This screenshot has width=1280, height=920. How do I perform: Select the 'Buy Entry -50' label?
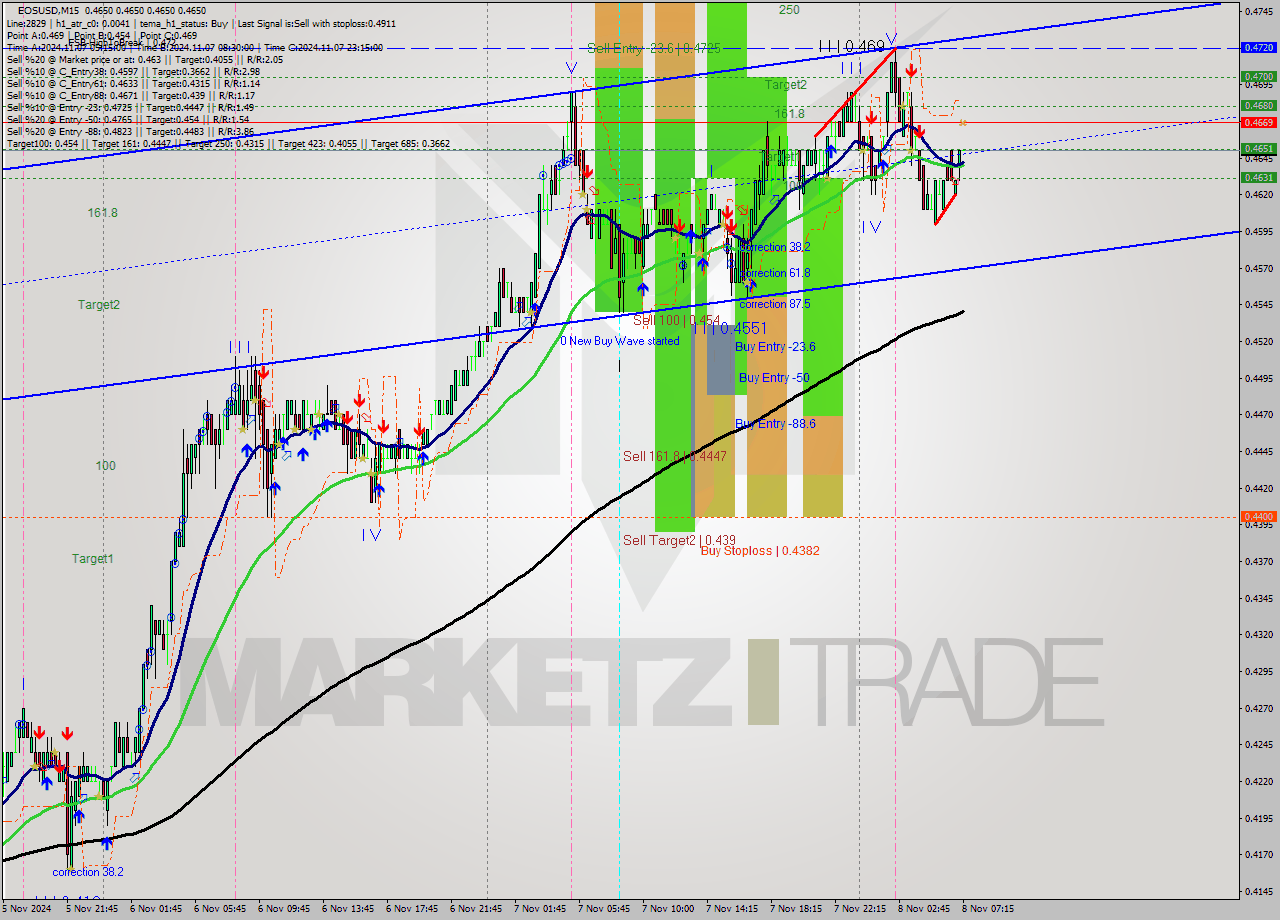tap(774, 378)
